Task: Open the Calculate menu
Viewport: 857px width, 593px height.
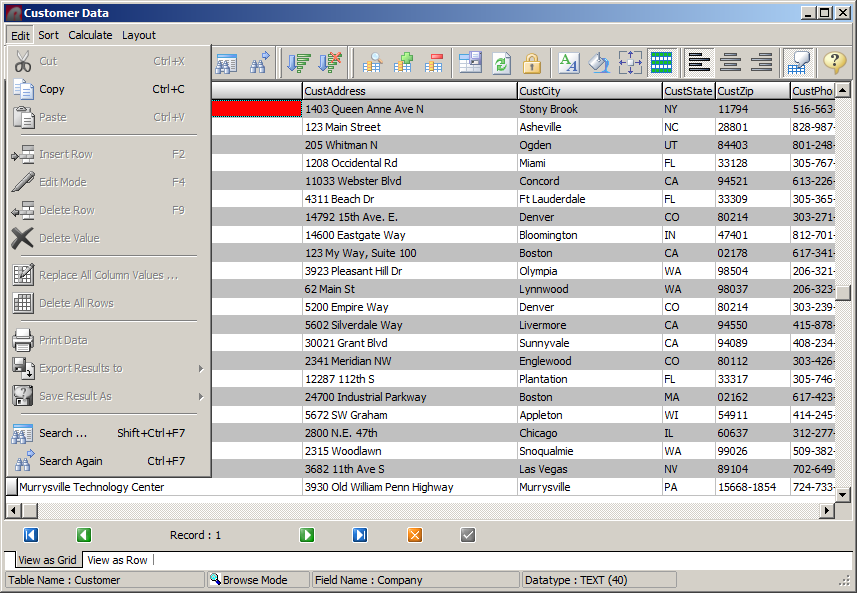Action: [90, 35]
